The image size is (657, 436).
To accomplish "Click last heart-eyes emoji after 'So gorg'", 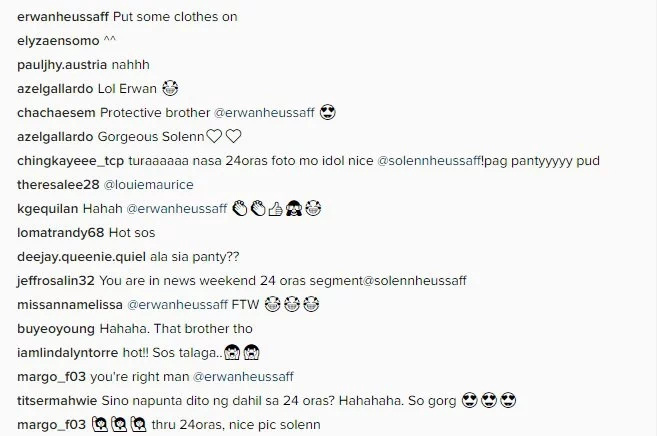I will click(508, 400).
